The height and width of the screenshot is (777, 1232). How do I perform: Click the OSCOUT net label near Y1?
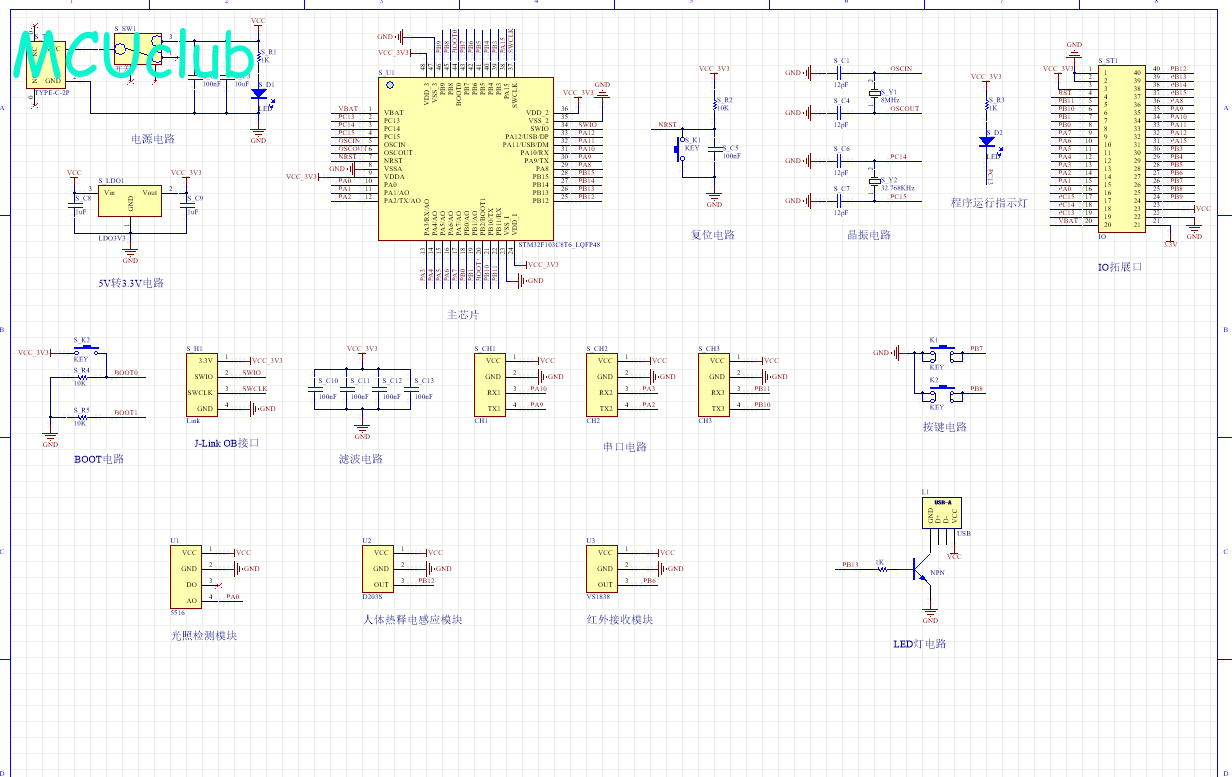point(905,109)
